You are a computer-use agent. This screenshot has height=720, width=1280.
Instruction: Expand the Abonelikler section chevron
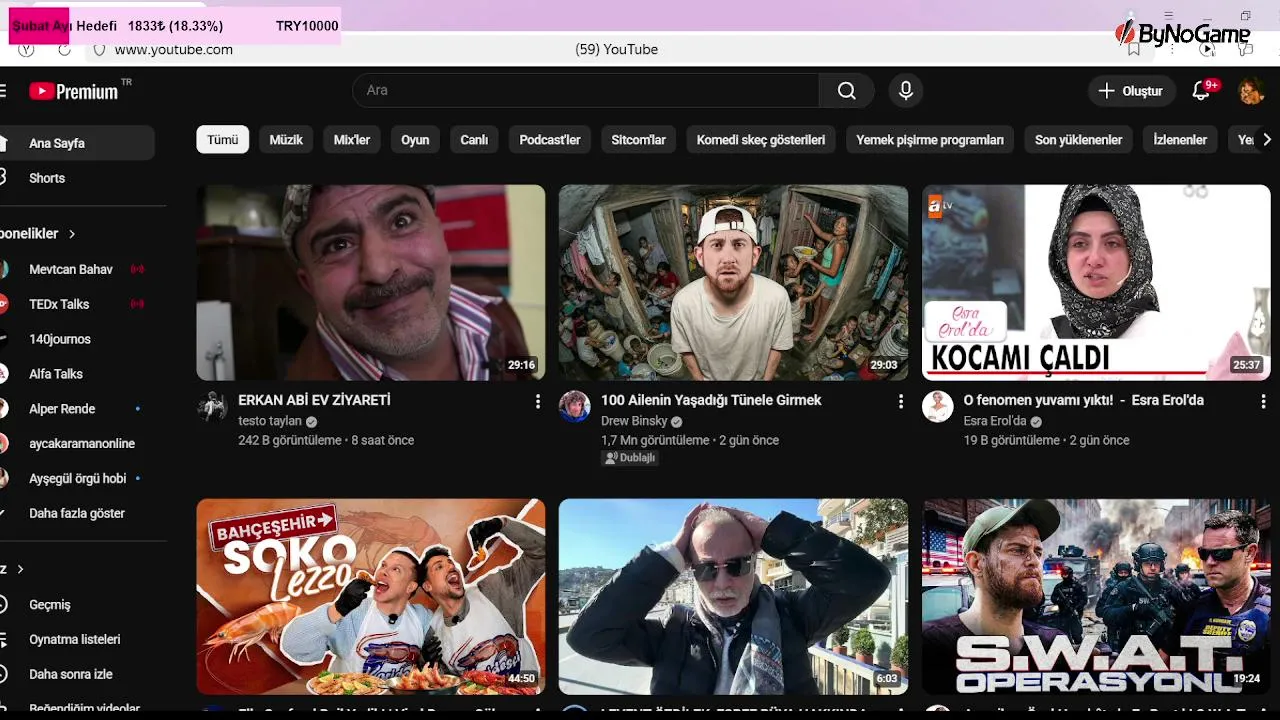72,234
